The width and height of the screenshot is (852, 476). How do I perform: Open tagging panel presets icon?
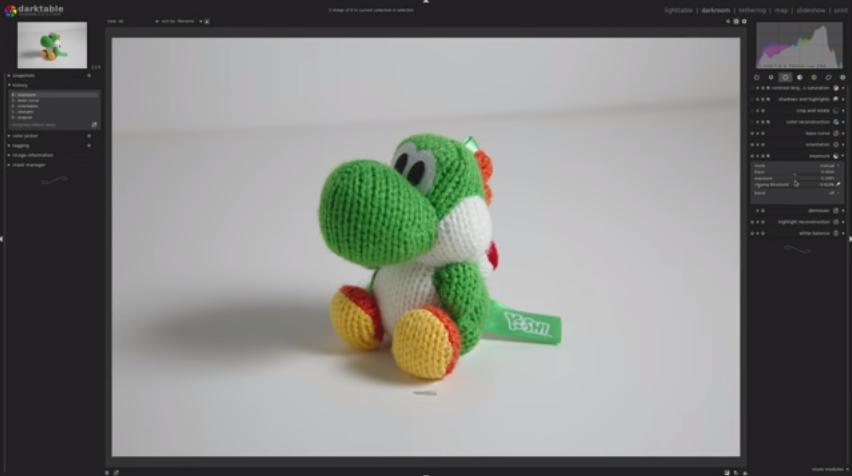(x=89, y=146)
